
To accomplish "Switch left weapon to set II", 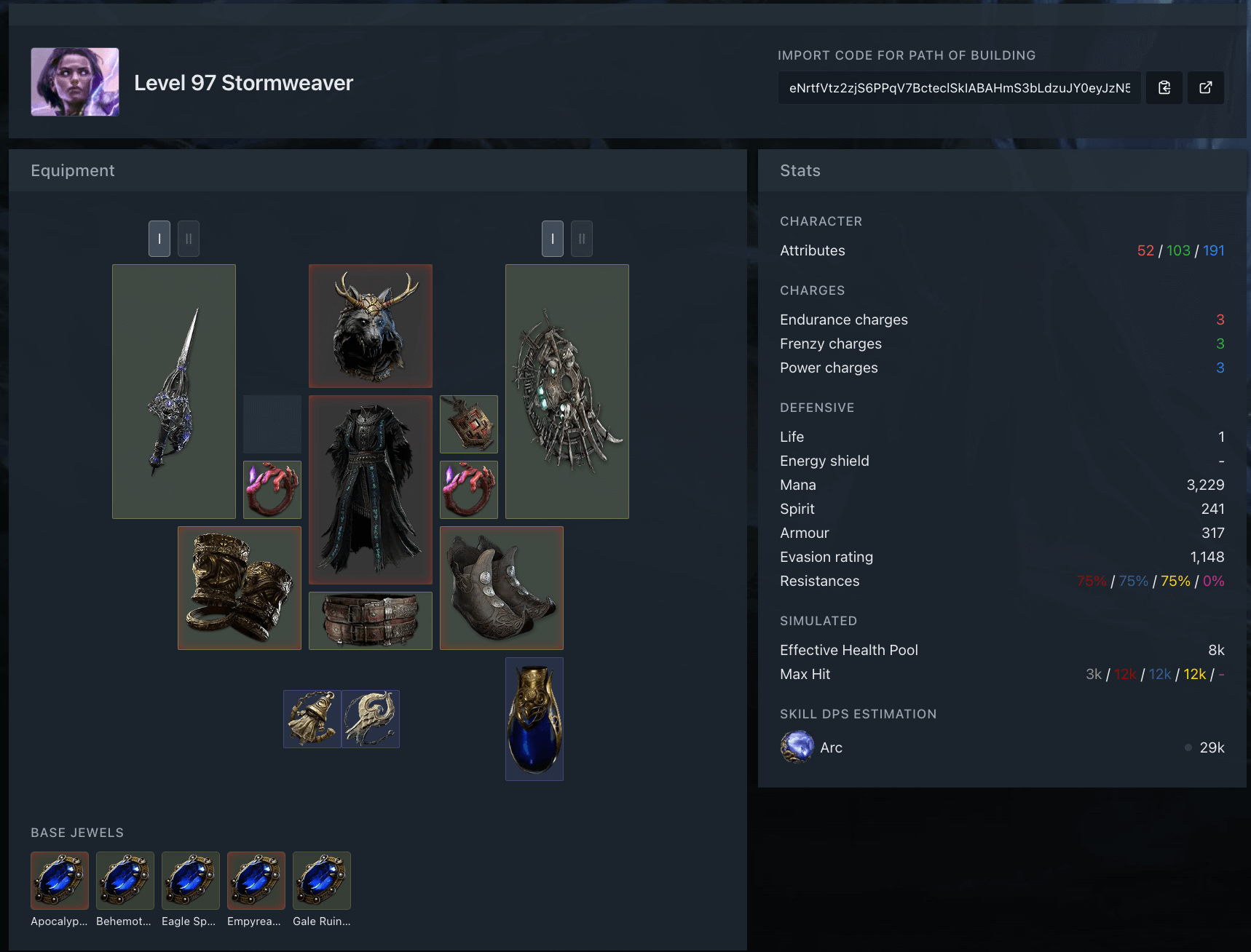I will tap(189, 239).
